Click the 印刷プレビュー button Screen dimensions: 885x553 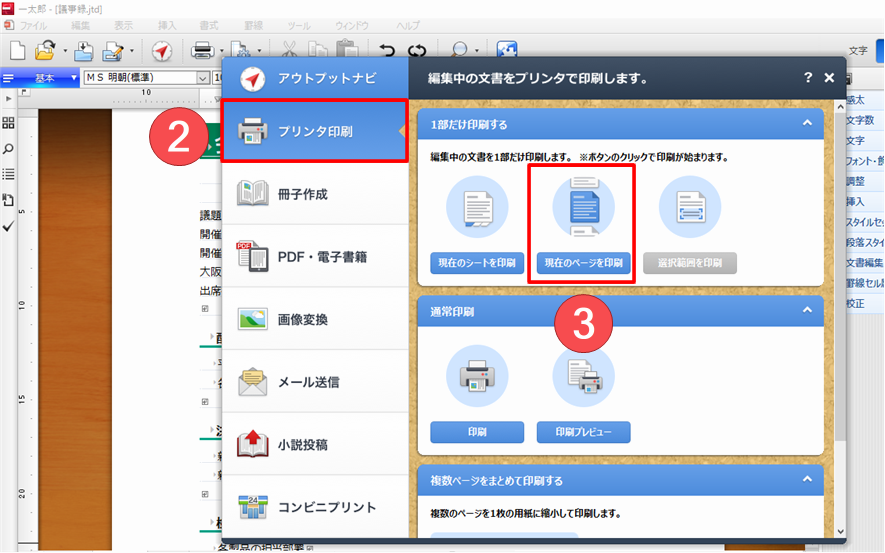pos(583,432)
